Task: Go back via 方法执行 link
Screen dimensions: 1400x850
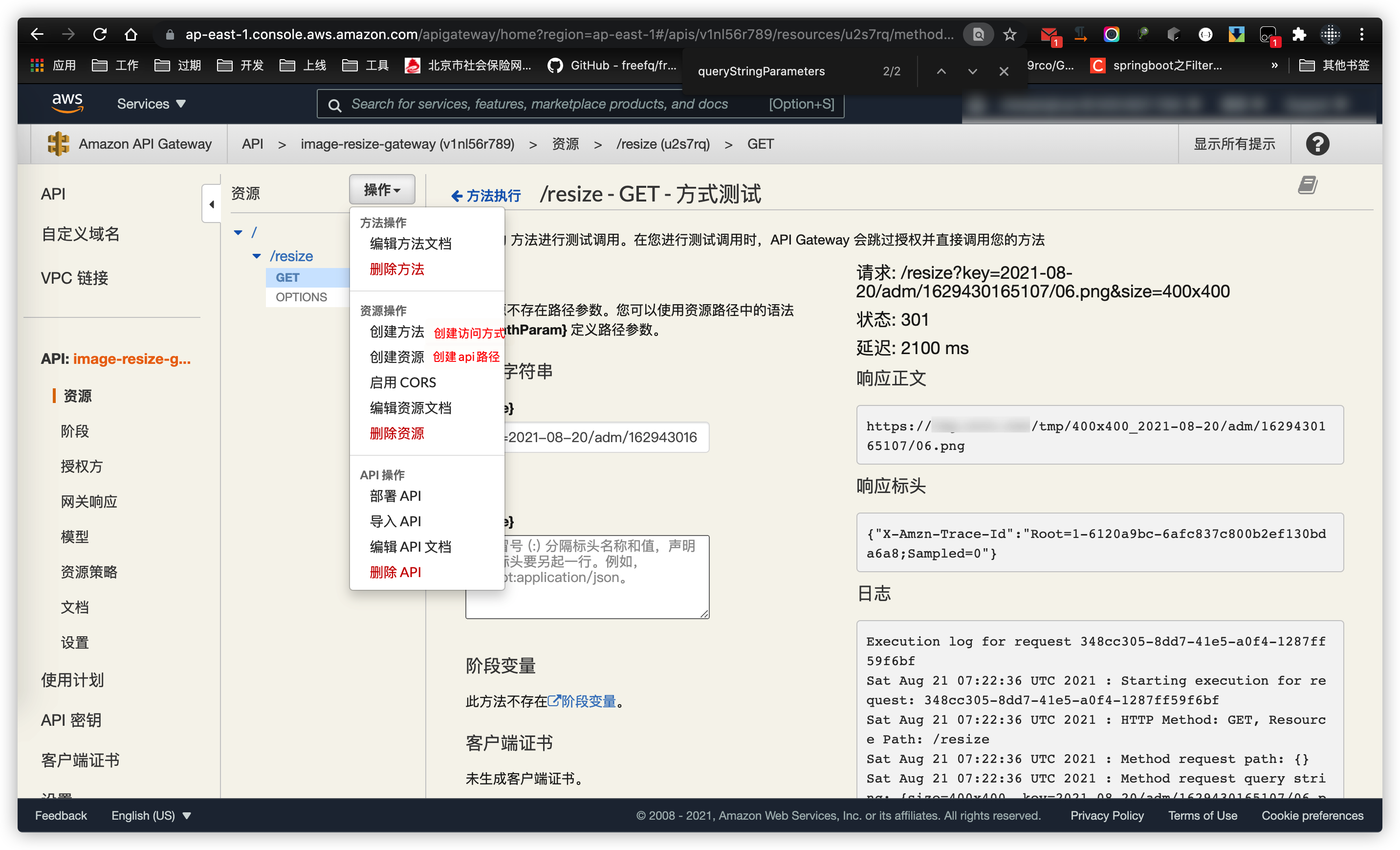Action: 486,196
